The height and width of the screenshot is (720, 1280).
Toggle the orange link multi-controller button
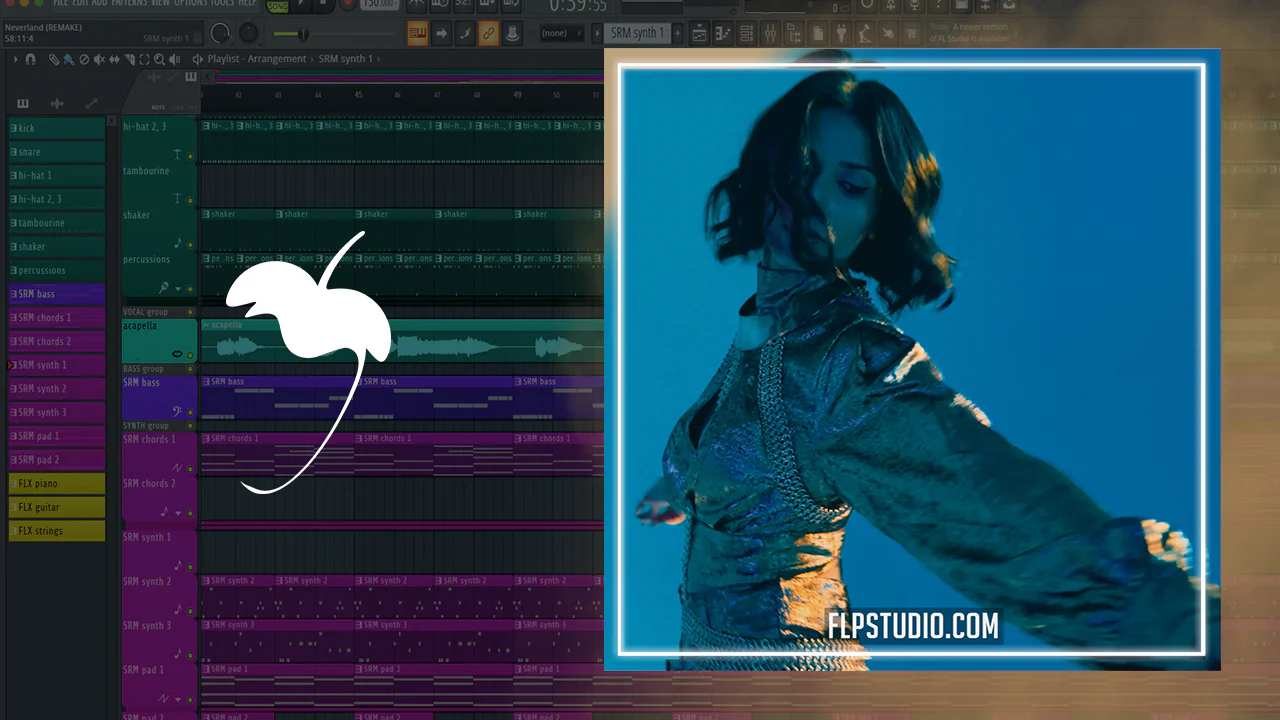pyautogui.click(x=488, y=33)
